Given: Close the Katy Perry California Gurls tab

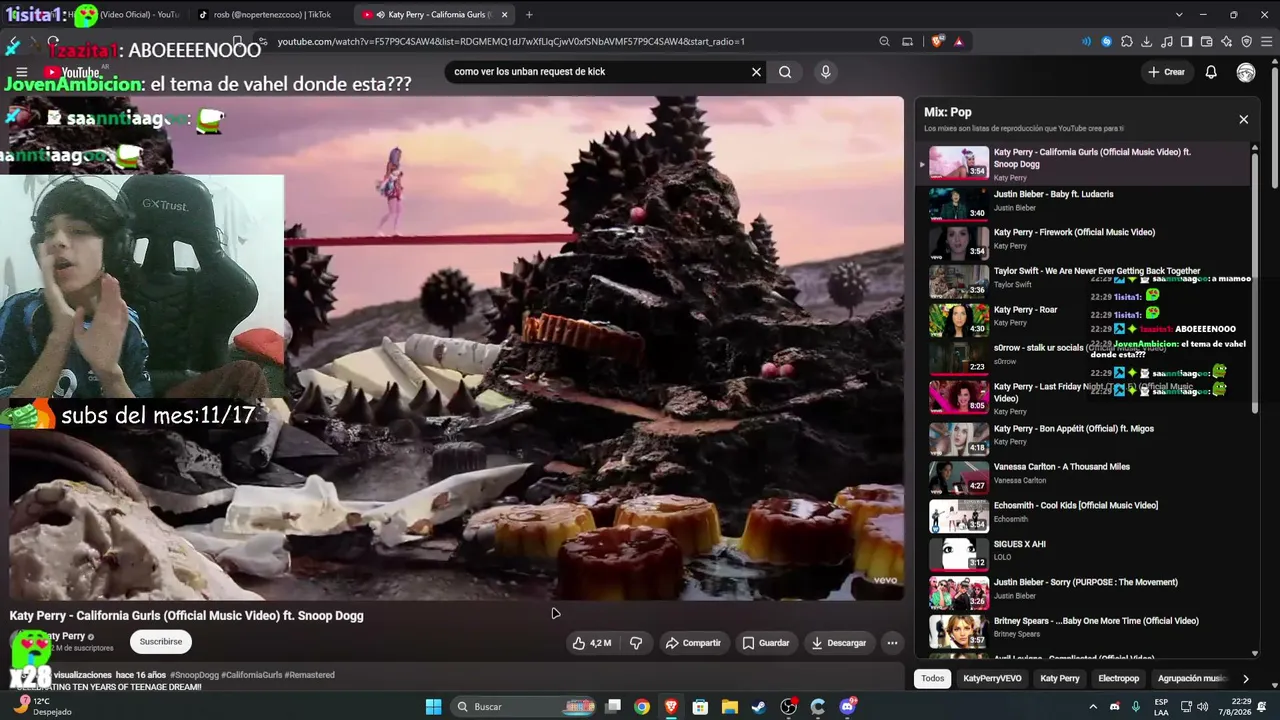Looking at the screenshot, I should tap(504, 15).
